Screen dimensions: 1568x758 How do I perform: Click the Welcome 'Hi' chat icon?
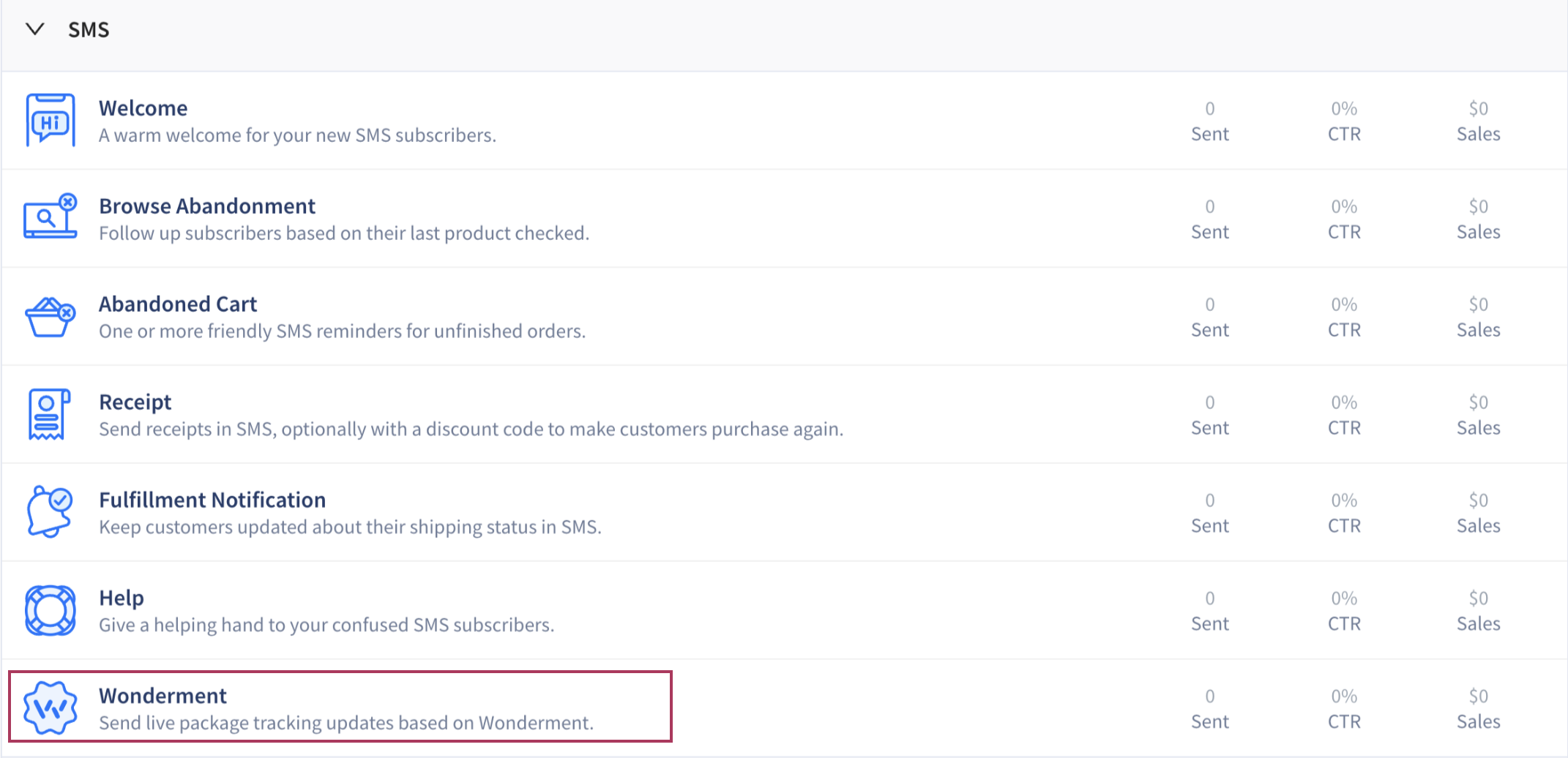pos(51,121)
